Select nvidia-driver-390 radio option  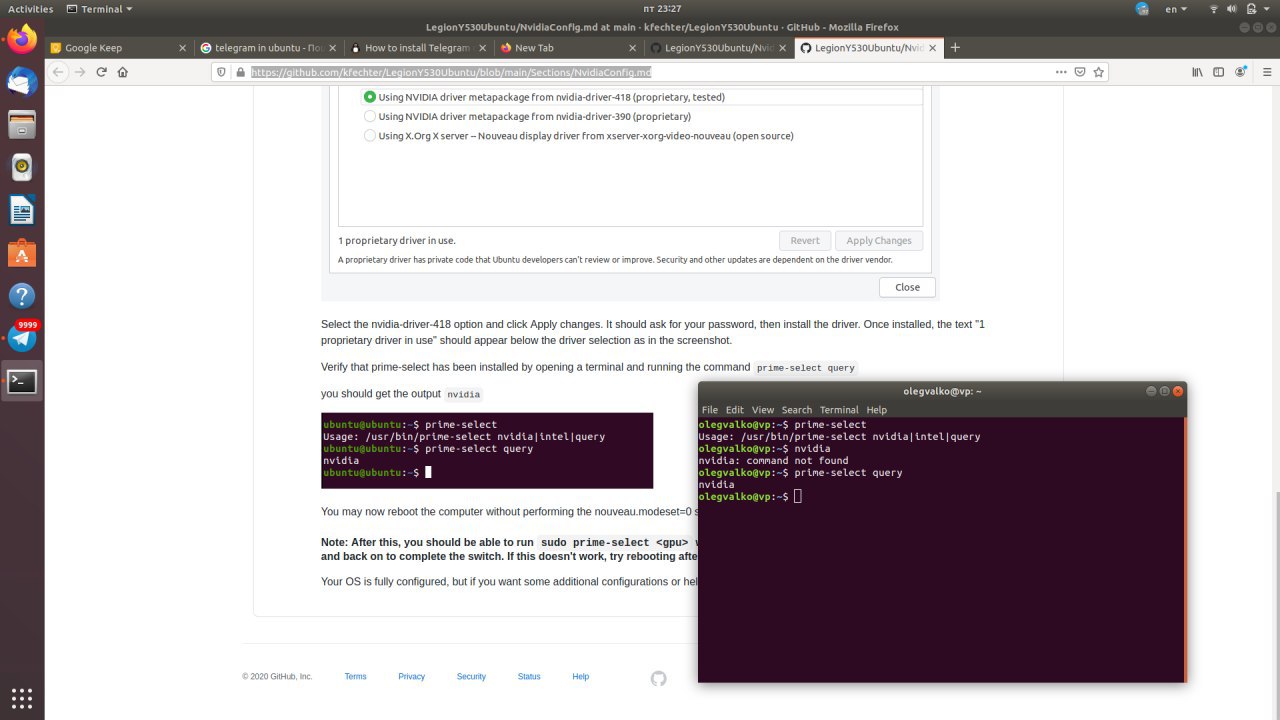point(370,116)
